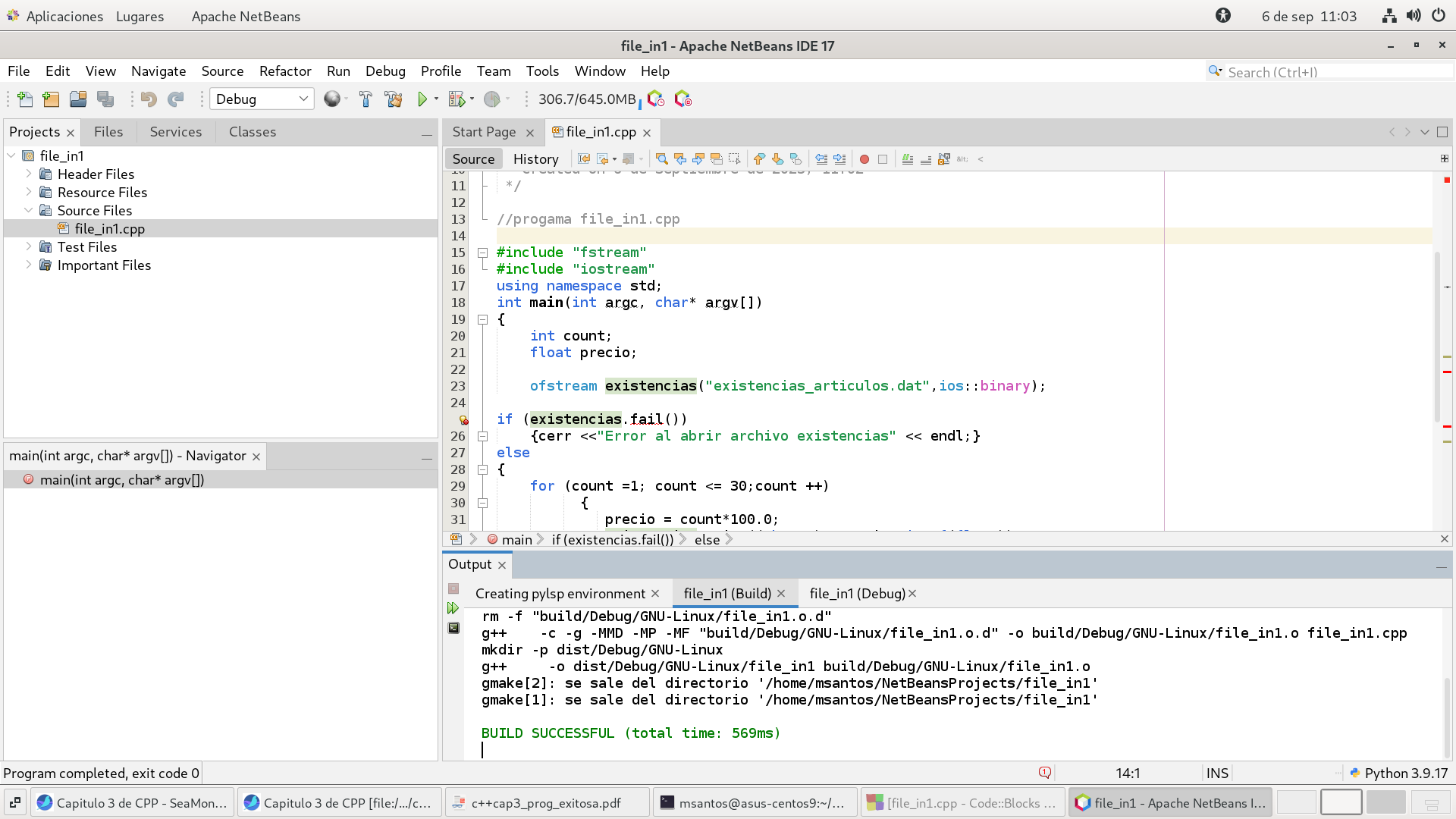This screenshot has width=1456, height=819.
Task: Click the Save All toolbar icon
Action: pos(105,99)
